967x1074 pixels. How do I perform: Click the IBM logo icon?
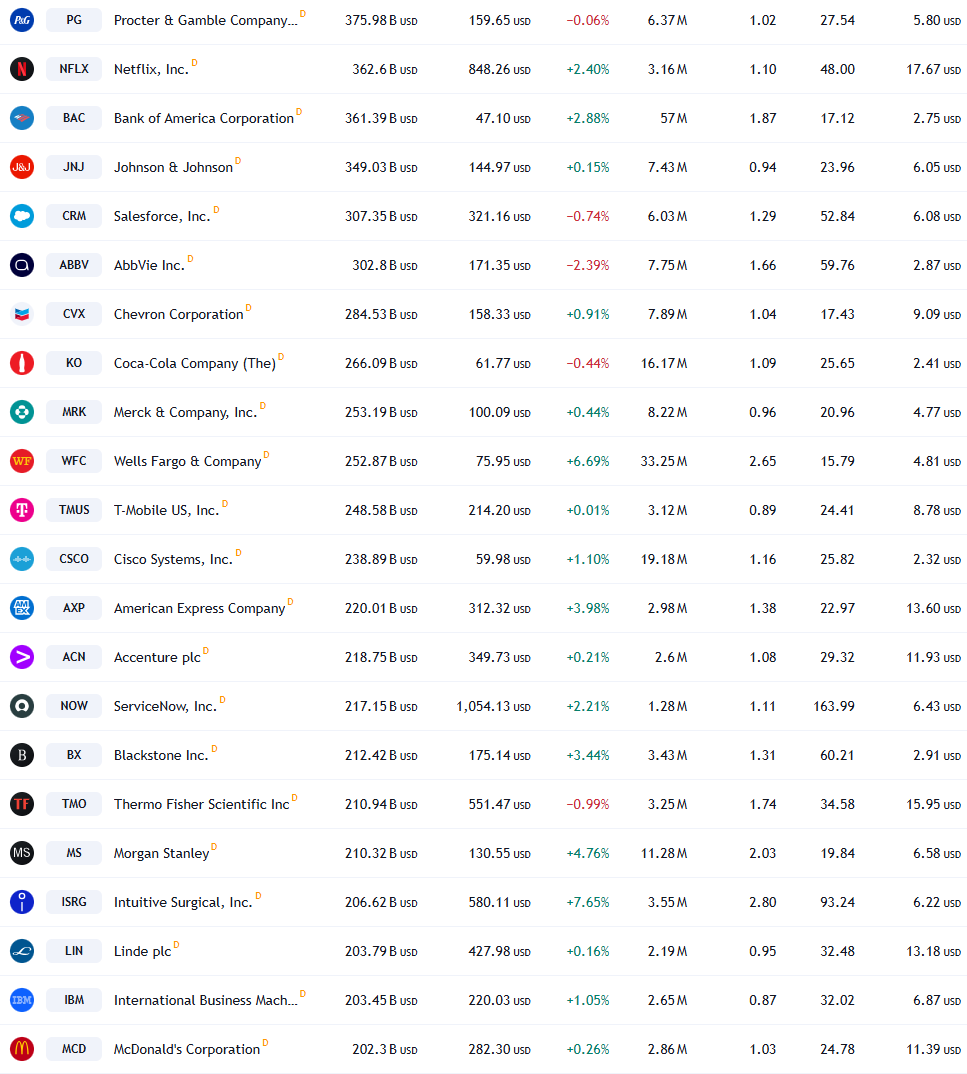pos(22,999)
